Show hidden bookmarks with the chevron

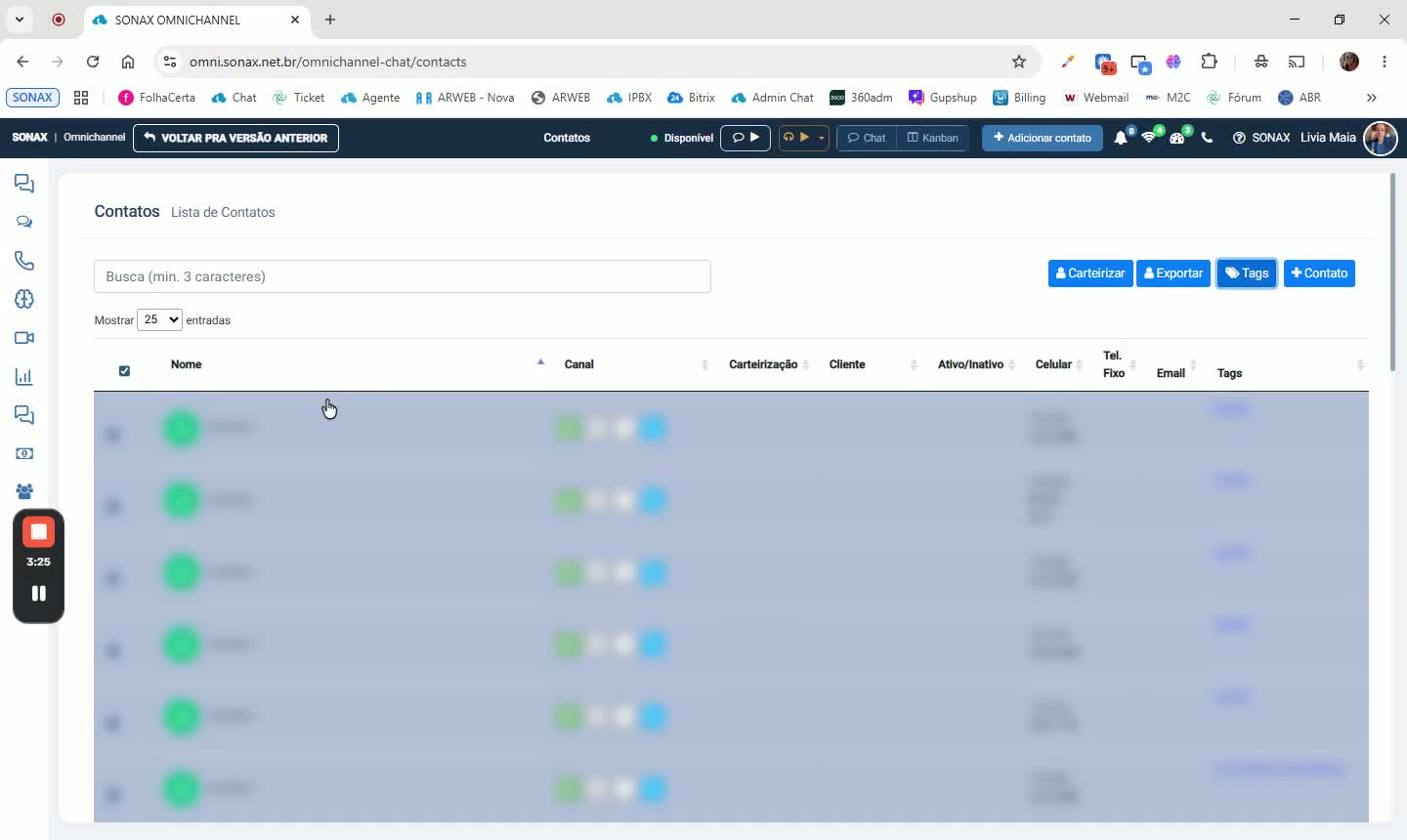click(x=1371, y=98)
